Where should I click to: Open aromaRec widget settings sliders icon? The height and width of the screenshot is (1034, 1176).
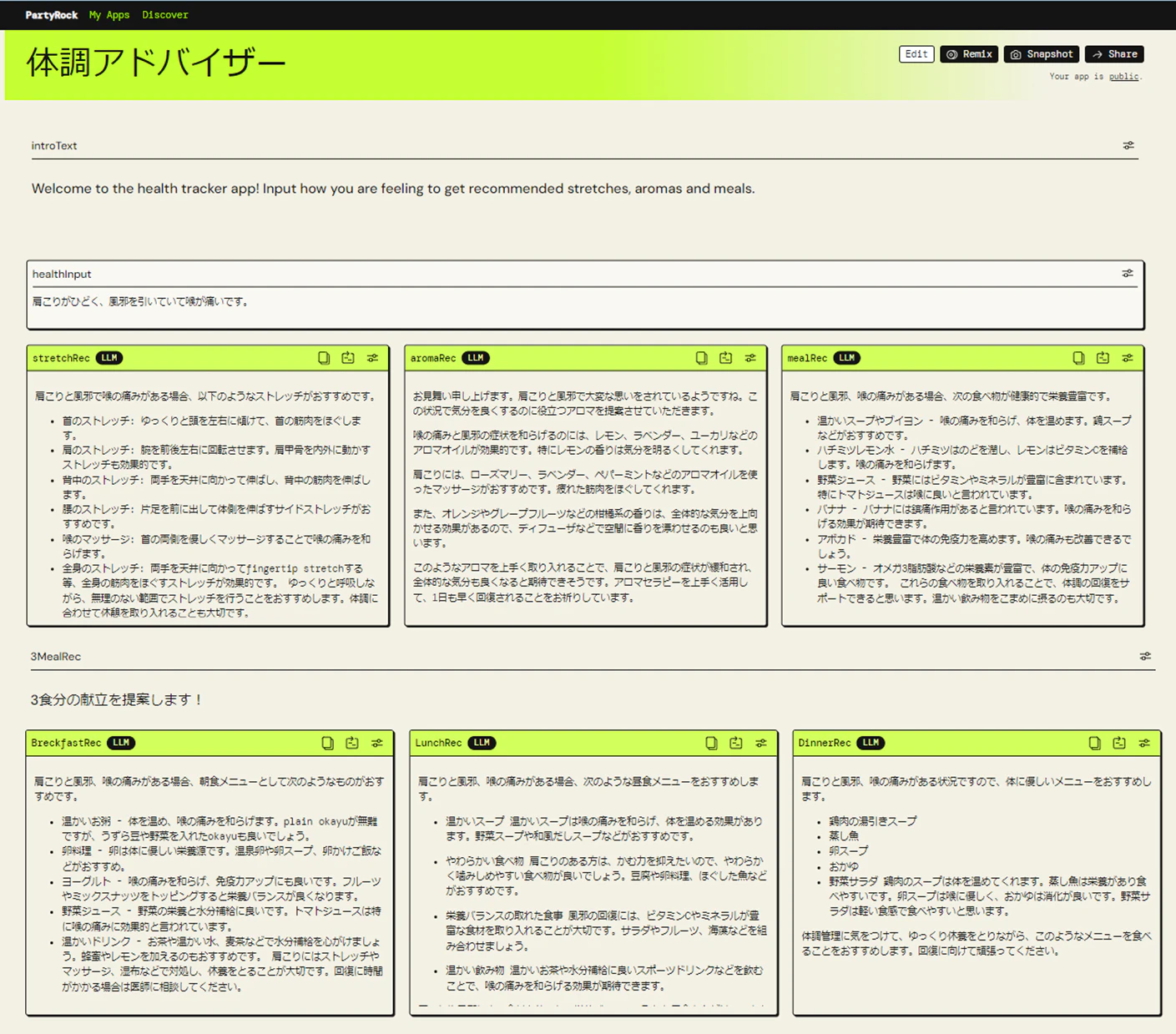coord(750,358)
